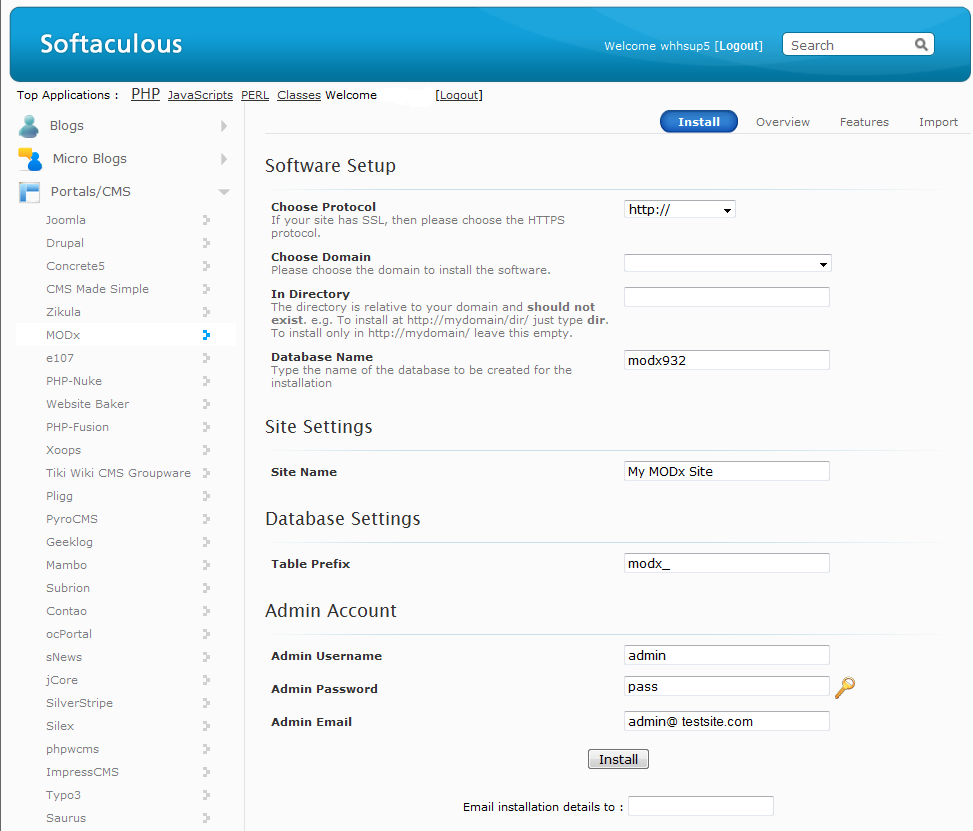This screenshot has width=973, height=831.
Task: Click the arrow icon next to Joomla
Action: pyautogui.click(x=206, y=220)
